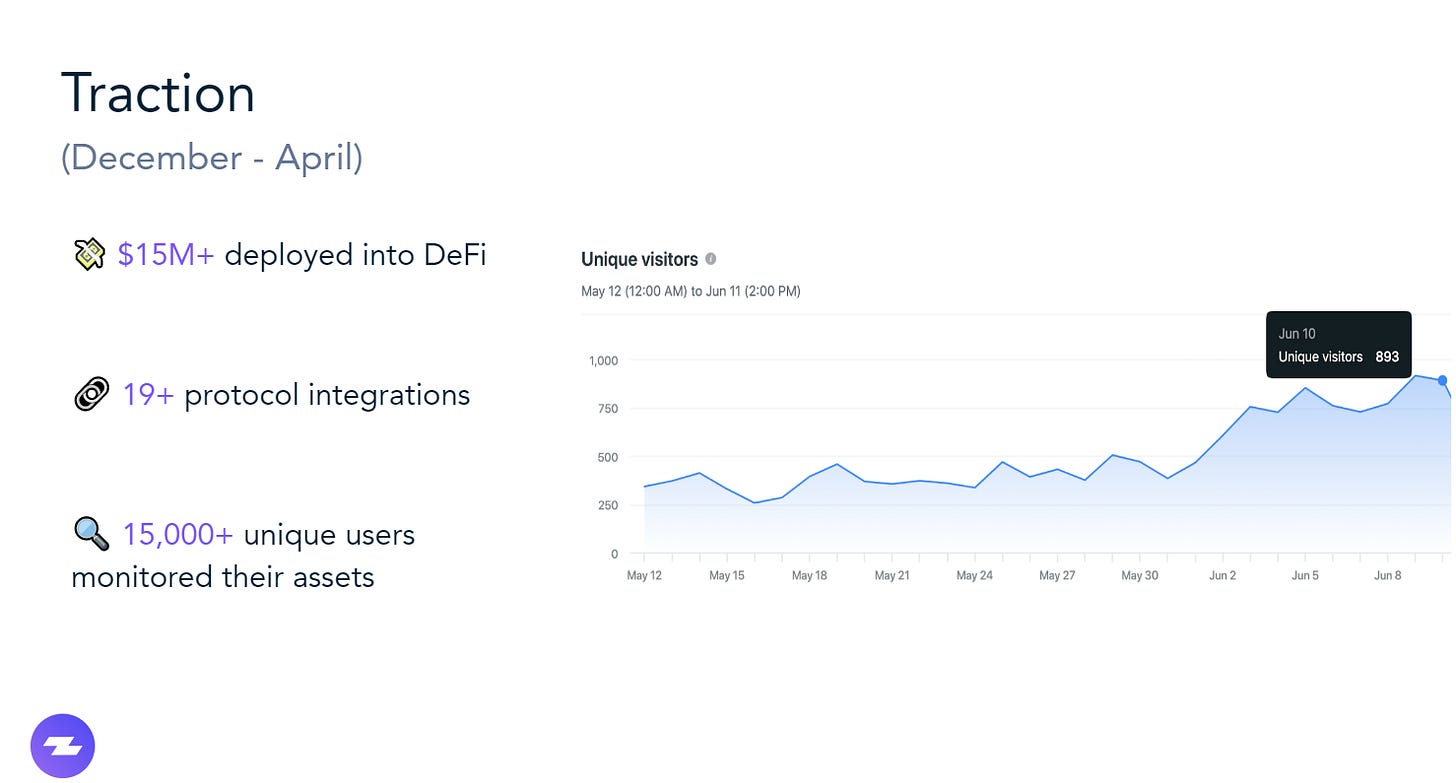Screen dimensions: 1456x783
Task: Click the money emoji next to $15M+
Action: (x=90, y=255)
